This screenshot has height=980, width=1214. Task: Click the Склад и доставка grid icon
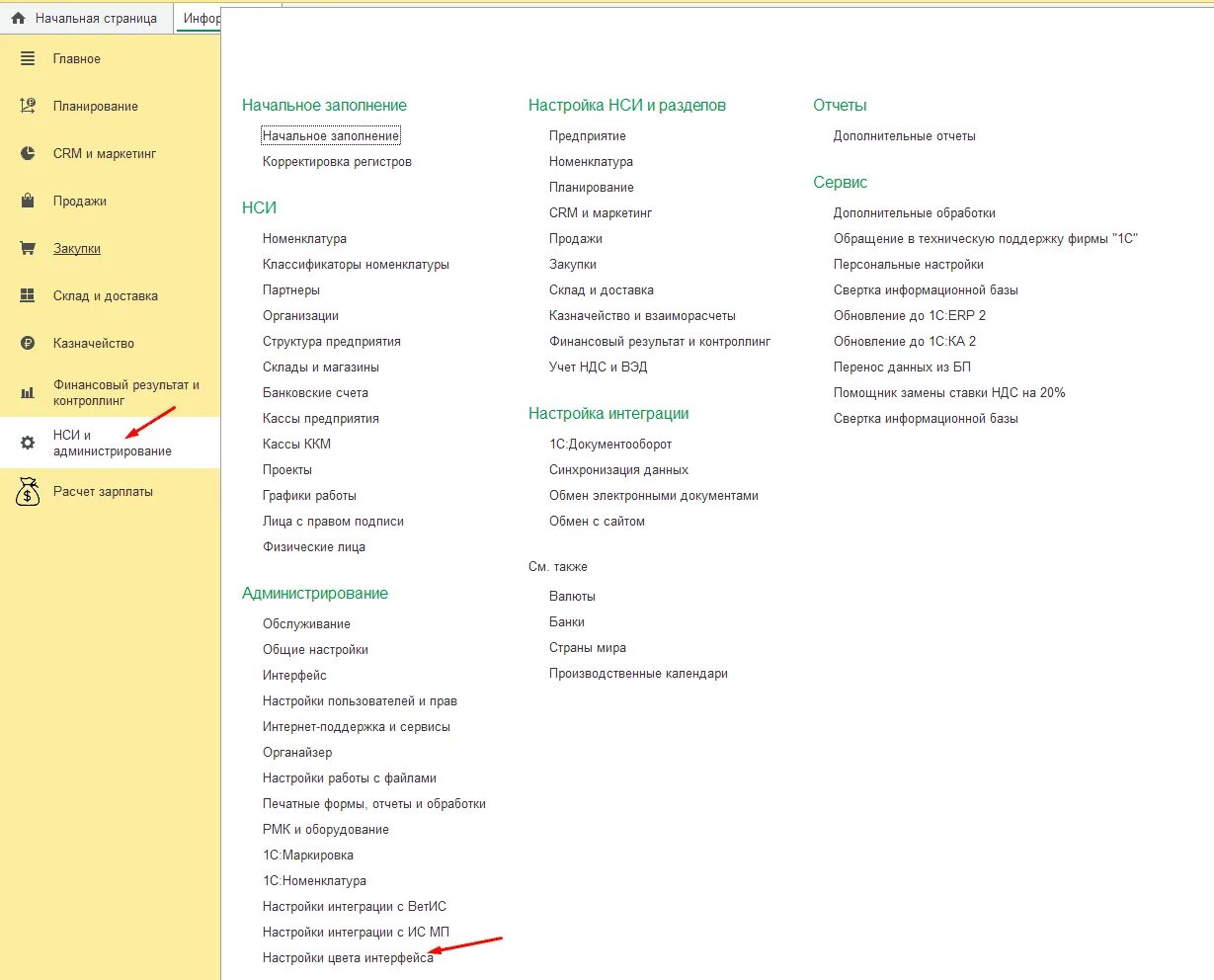28,296
